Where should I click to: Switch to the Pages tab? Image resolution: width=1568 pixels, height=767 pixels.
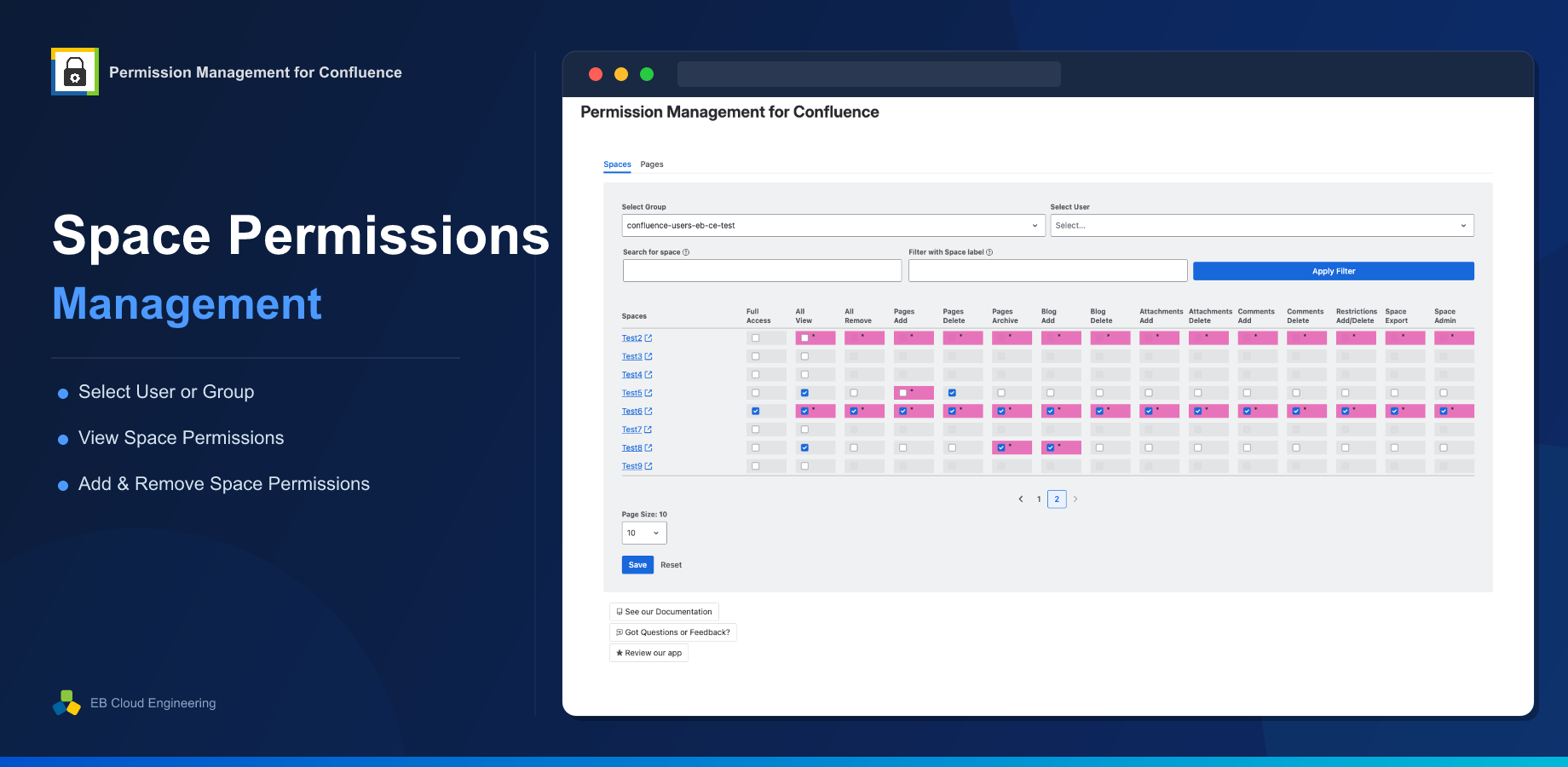[652, 164]
